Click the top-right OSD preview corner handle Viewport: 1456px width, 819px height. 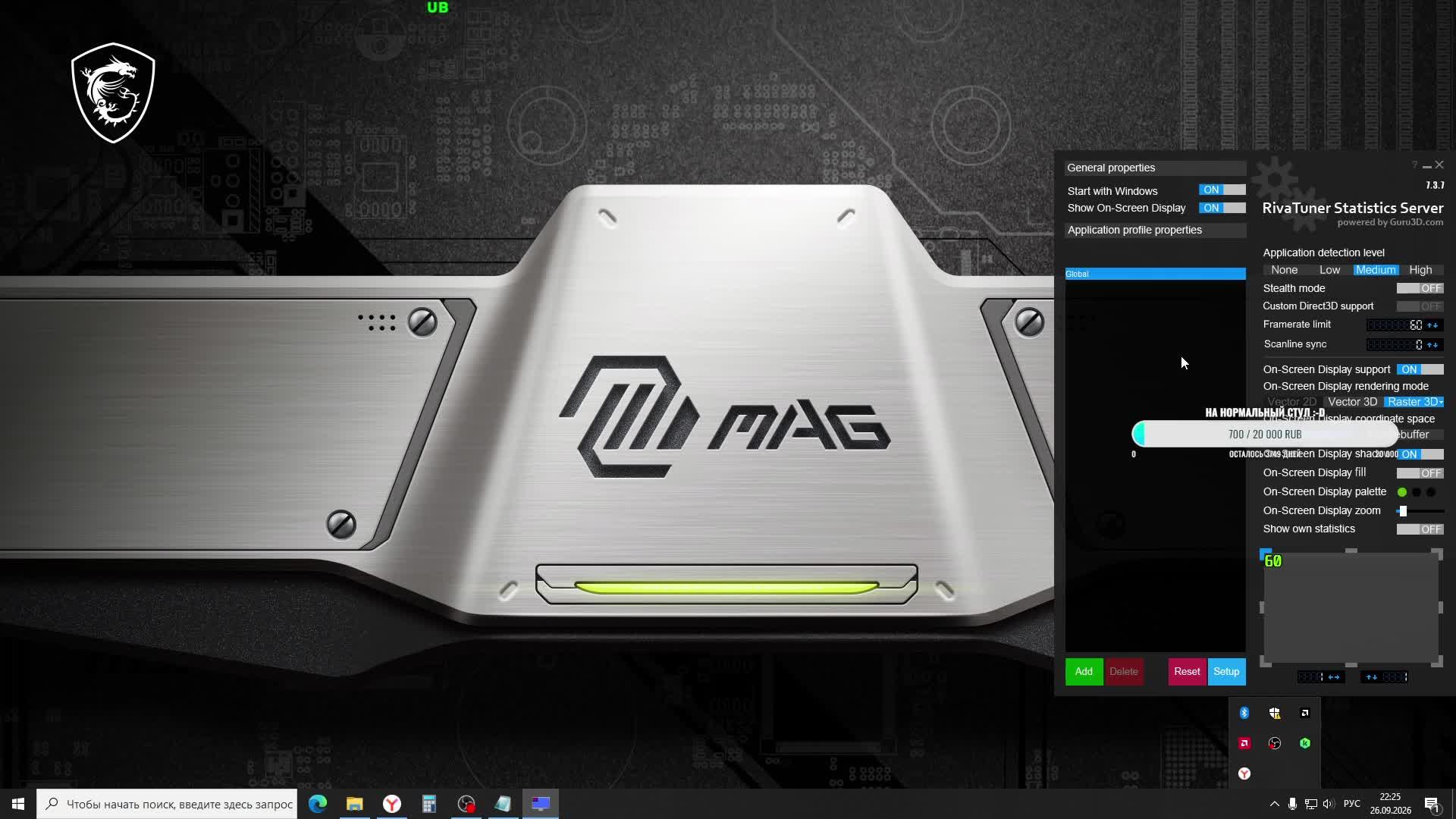[x=1437, y=554]
